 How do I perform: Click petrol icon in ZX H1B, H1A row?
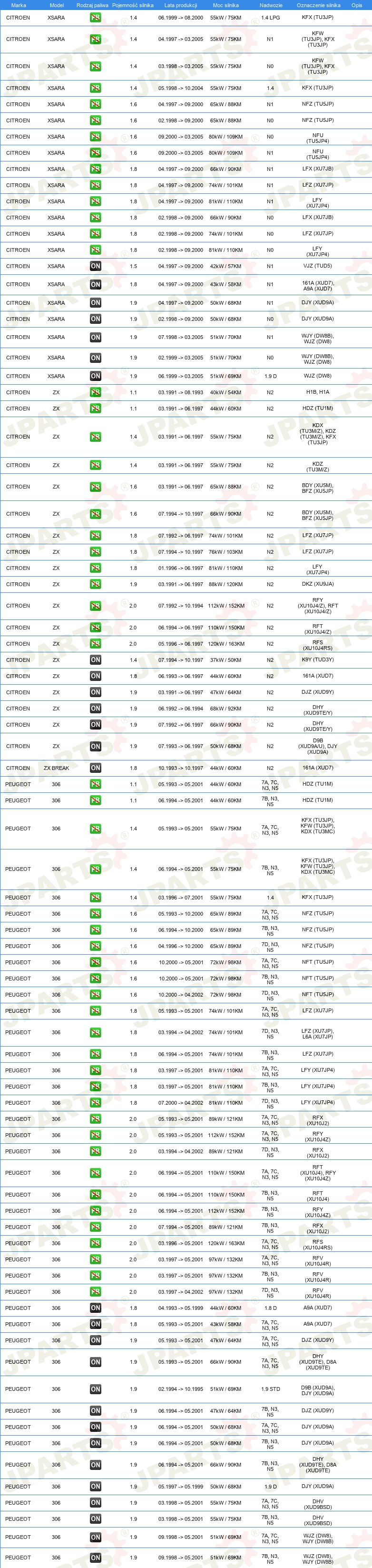click(x=96, y=393)
